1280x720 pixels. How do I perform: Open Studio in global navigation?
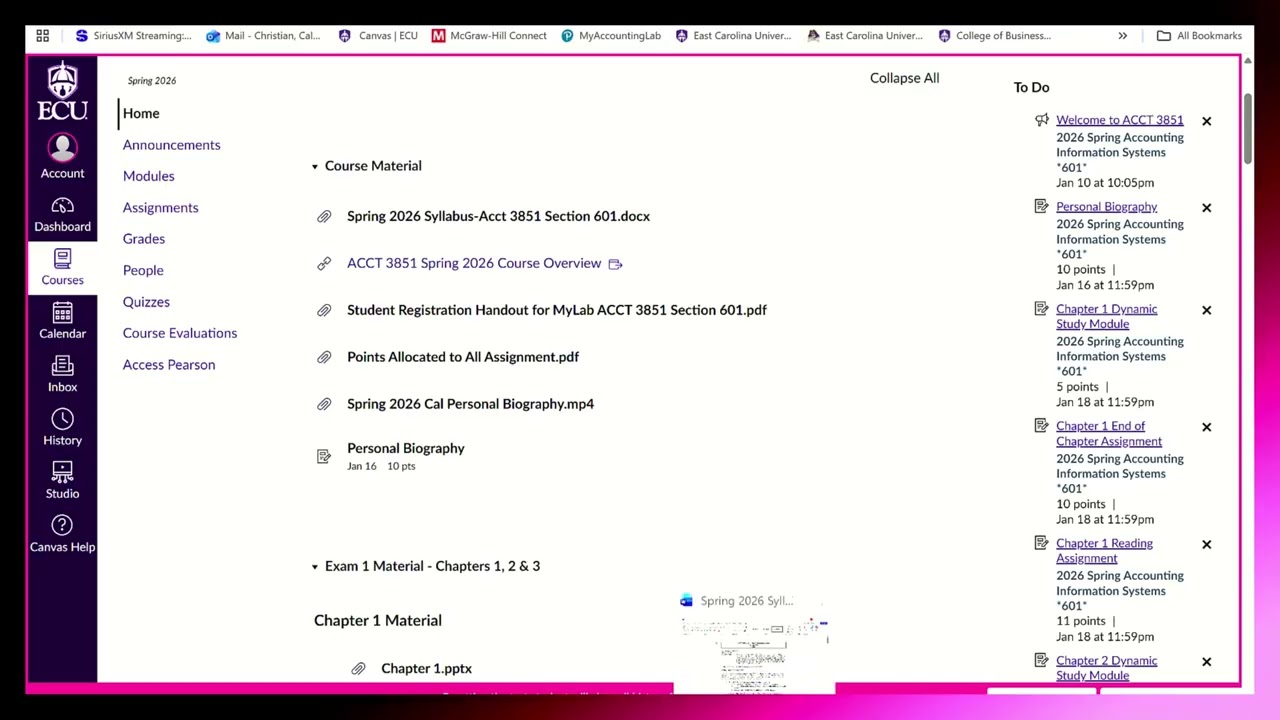(62, 480)
